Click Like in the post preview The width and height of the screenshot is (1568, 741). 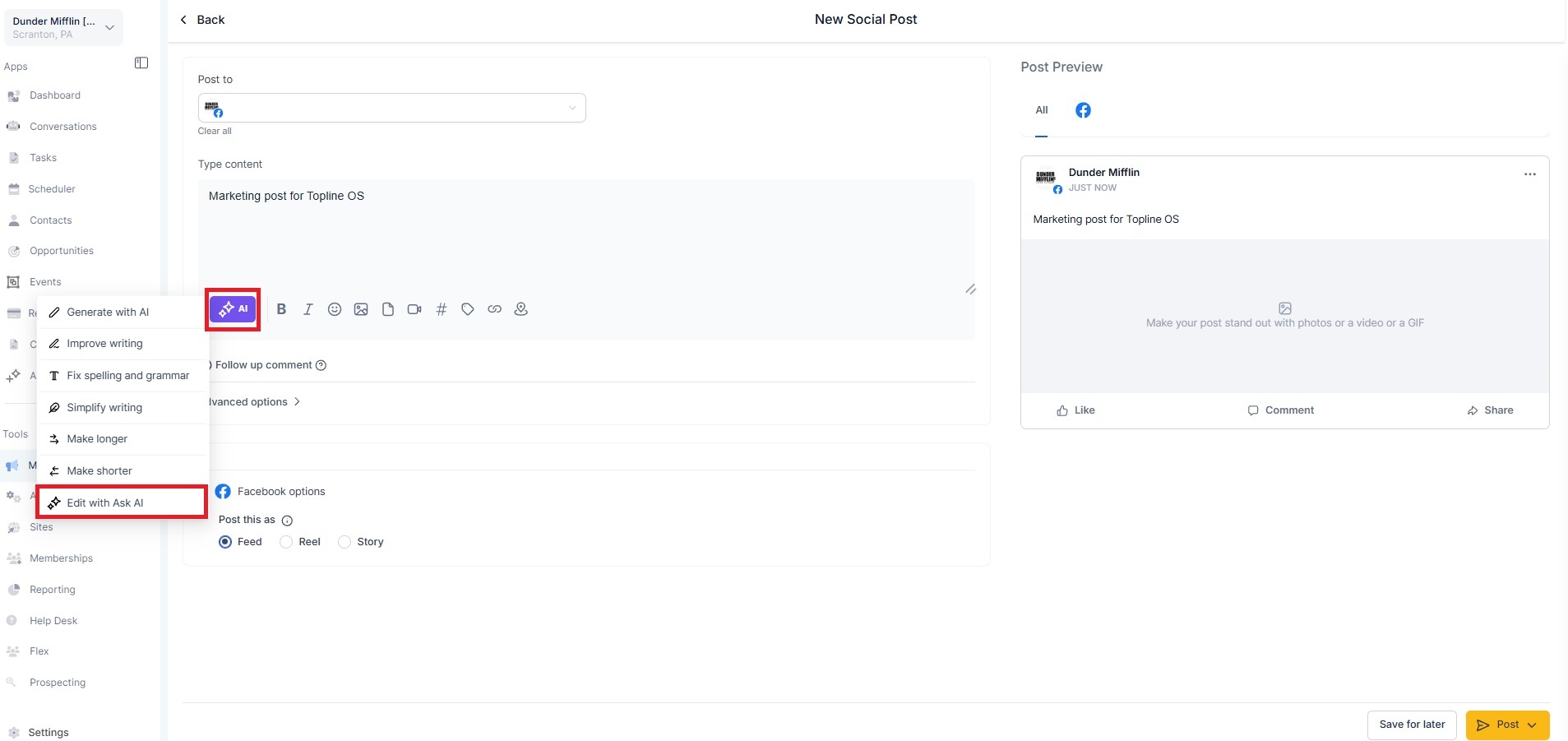(1075, 410)
